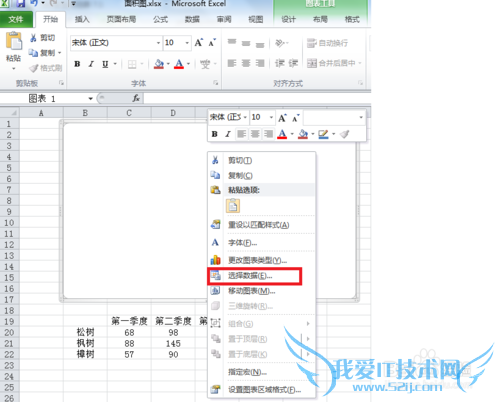Click the Paste icon in the ribbon
500x402 pixels.
click(x=14, y=42)
